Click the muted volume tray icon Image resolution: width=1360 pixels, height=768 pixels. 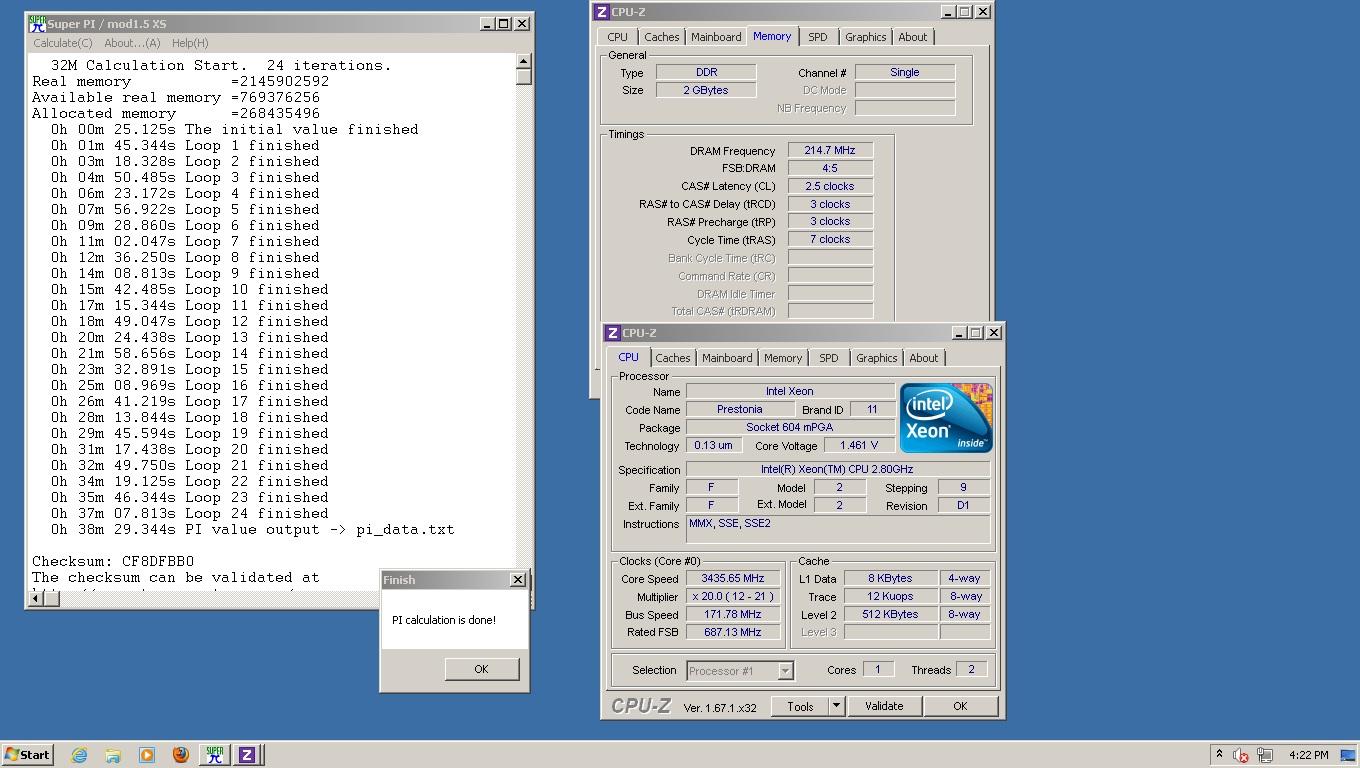(x=1241, y=755)
